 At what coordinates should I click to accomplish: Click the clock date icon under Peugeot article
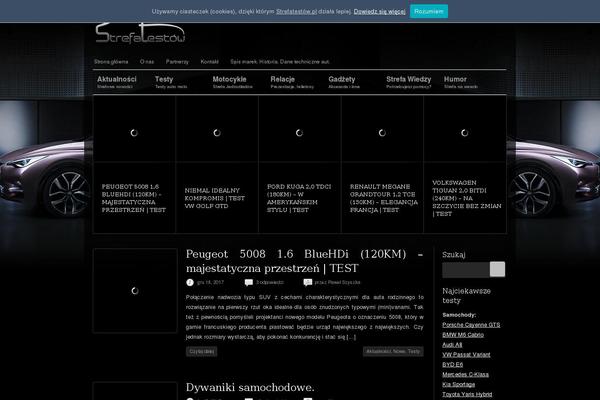(x=190, y=282)
